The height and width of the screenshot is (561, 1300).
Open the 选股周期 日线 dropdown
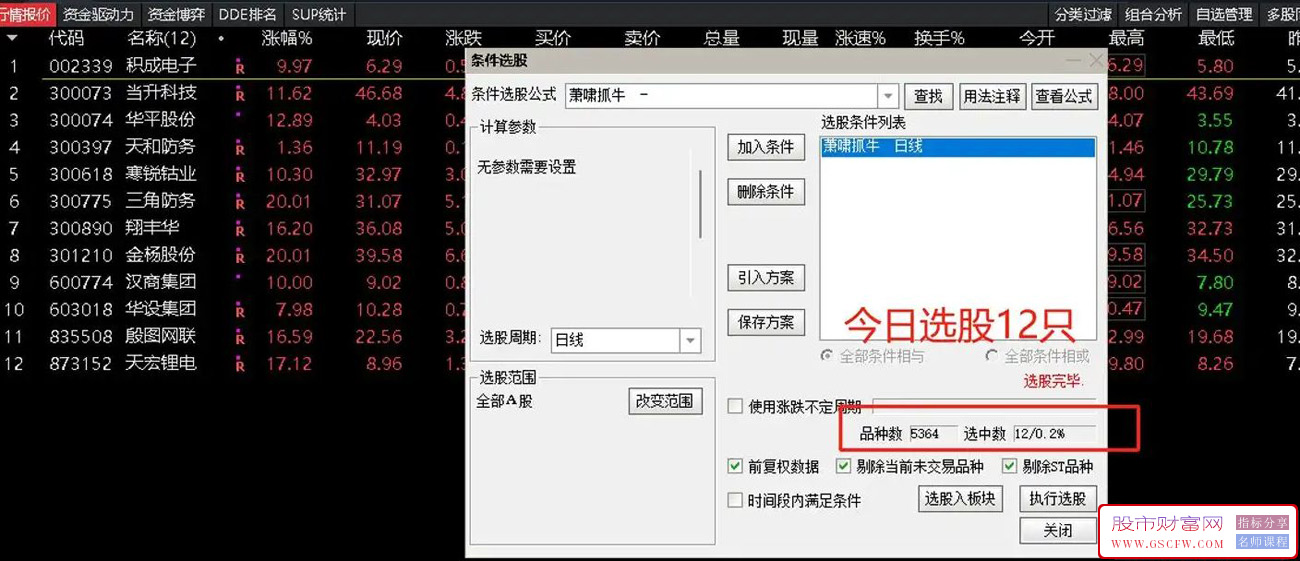coord(690,341)
